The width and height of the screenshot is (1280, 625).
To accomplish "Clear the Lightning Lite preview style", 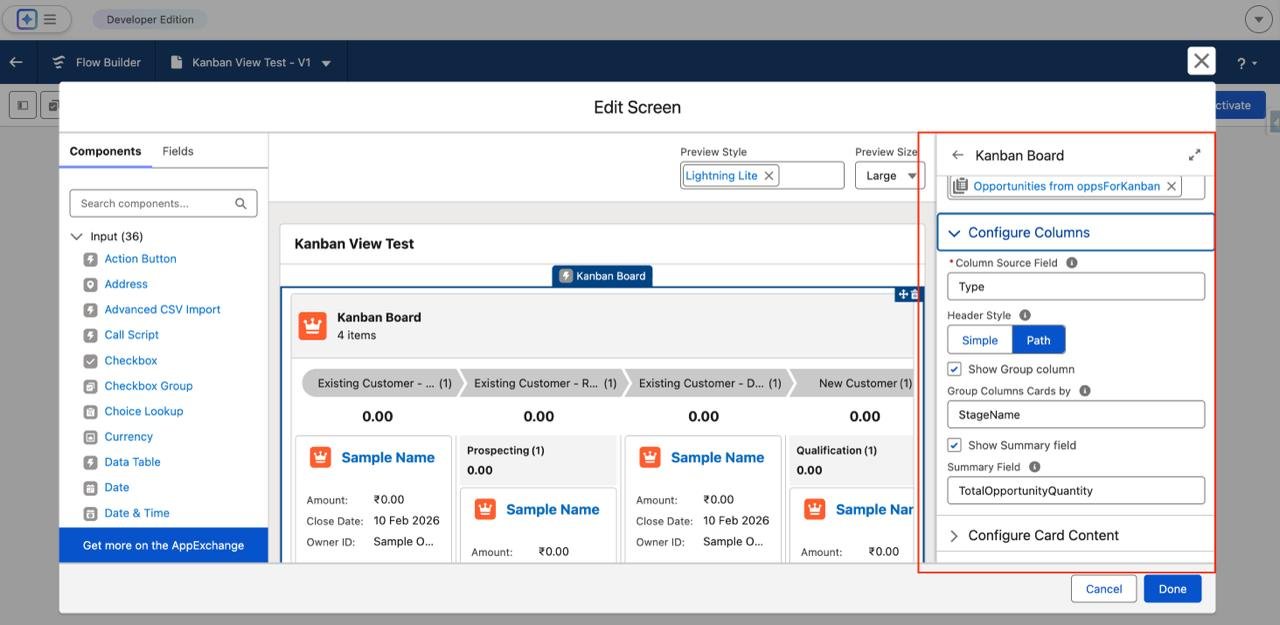I will click(769, 176).
